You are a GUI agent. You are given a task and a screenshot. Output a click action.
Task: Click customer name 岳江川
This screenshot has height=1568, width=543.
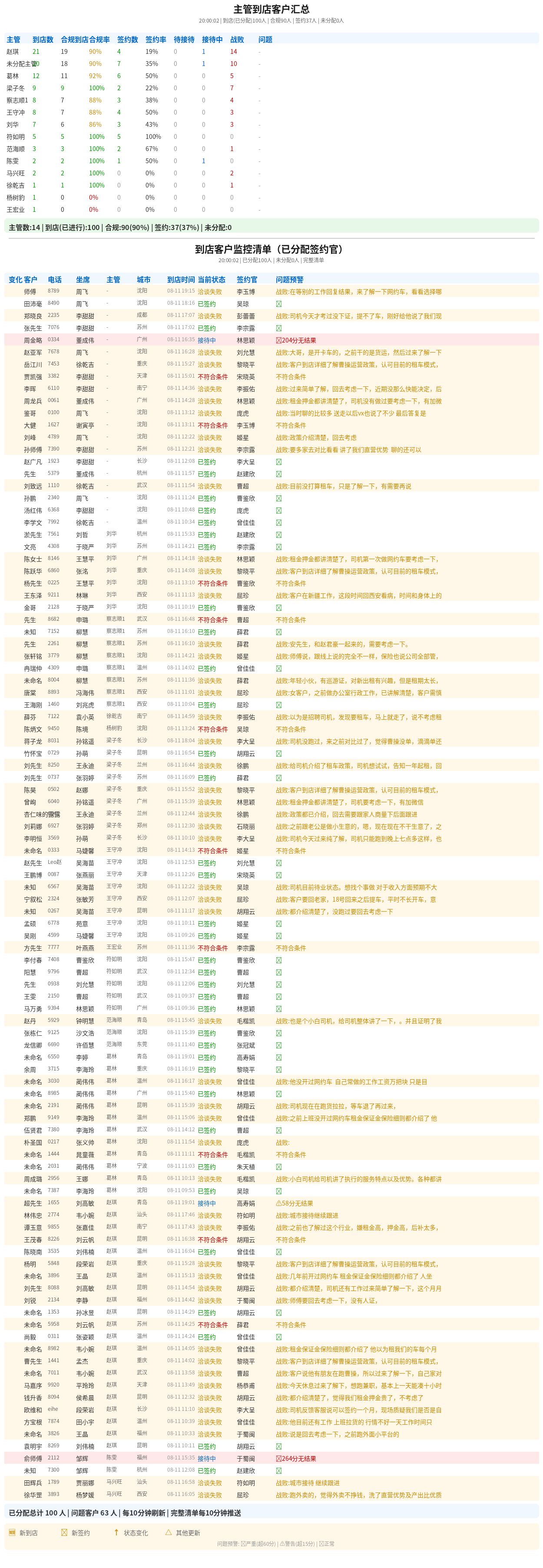click(33, 365)
